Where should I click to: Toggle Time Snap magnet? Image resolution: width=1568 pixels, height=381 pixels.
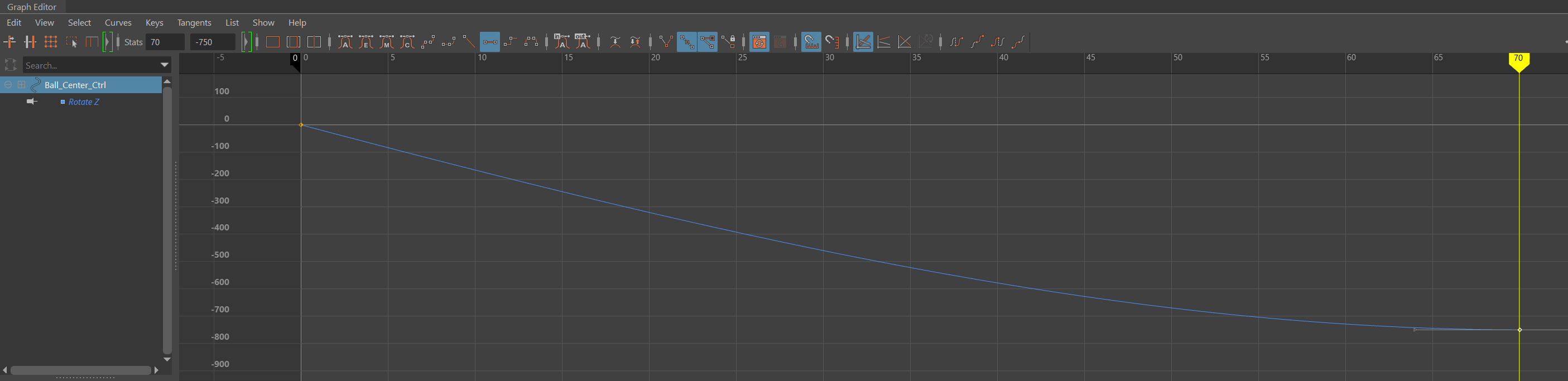click(811, 42)
